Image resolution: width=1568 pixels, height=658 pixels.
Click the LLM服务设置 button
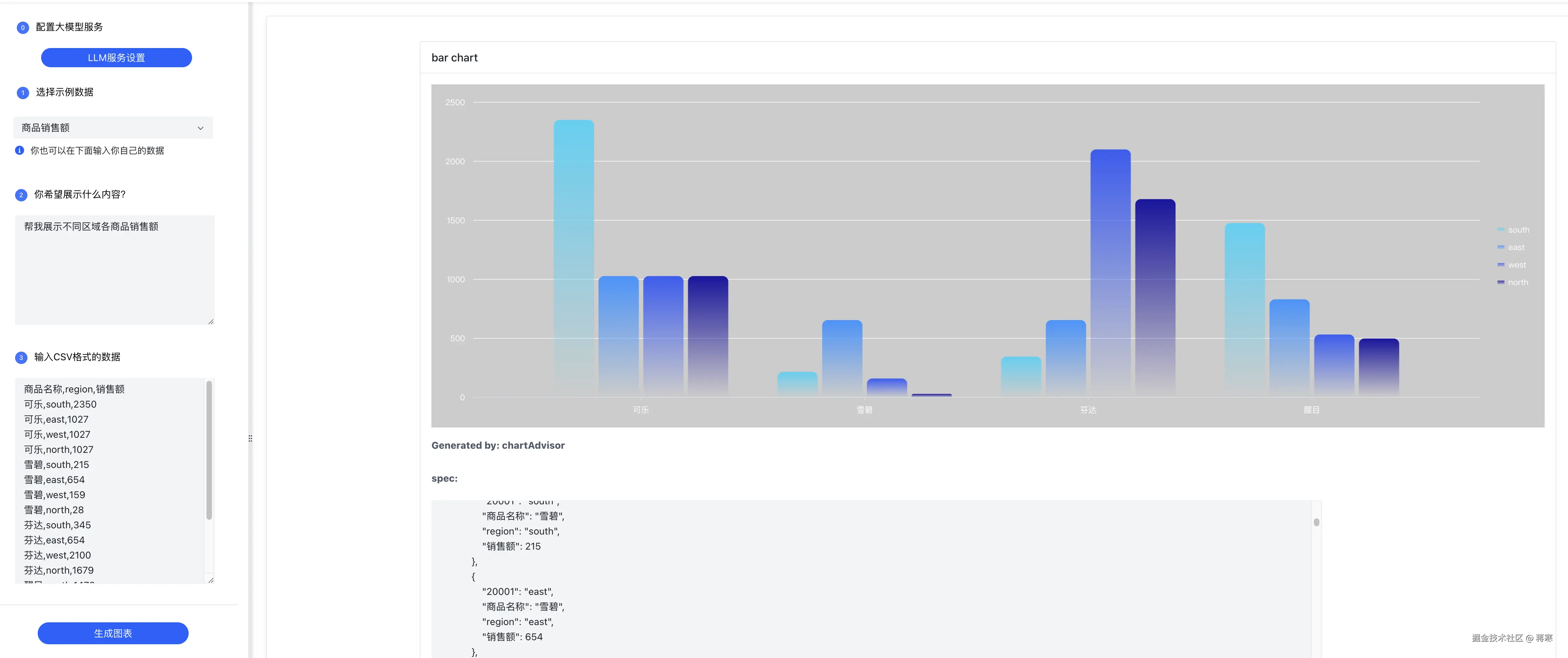[x=116, y=58]
